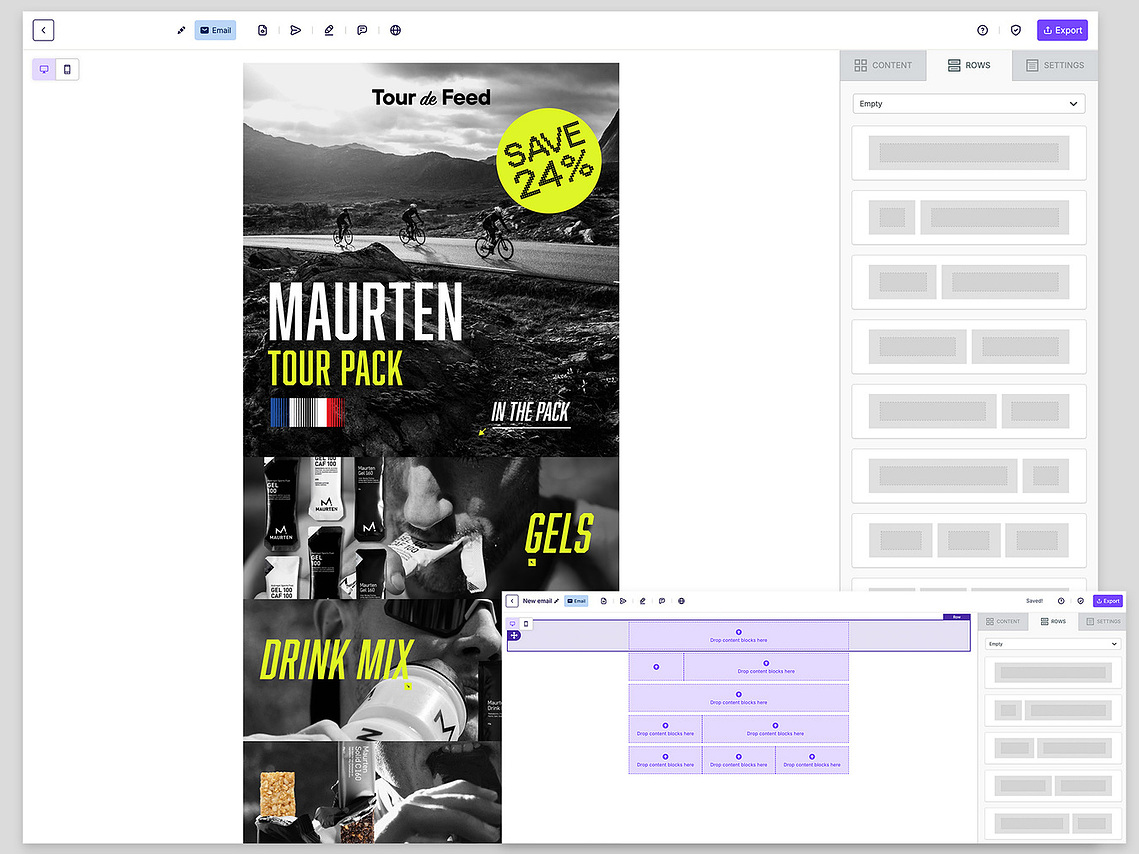Select the Email button in inset window toolbar
1139x854 pixels.
pos(576,601)
